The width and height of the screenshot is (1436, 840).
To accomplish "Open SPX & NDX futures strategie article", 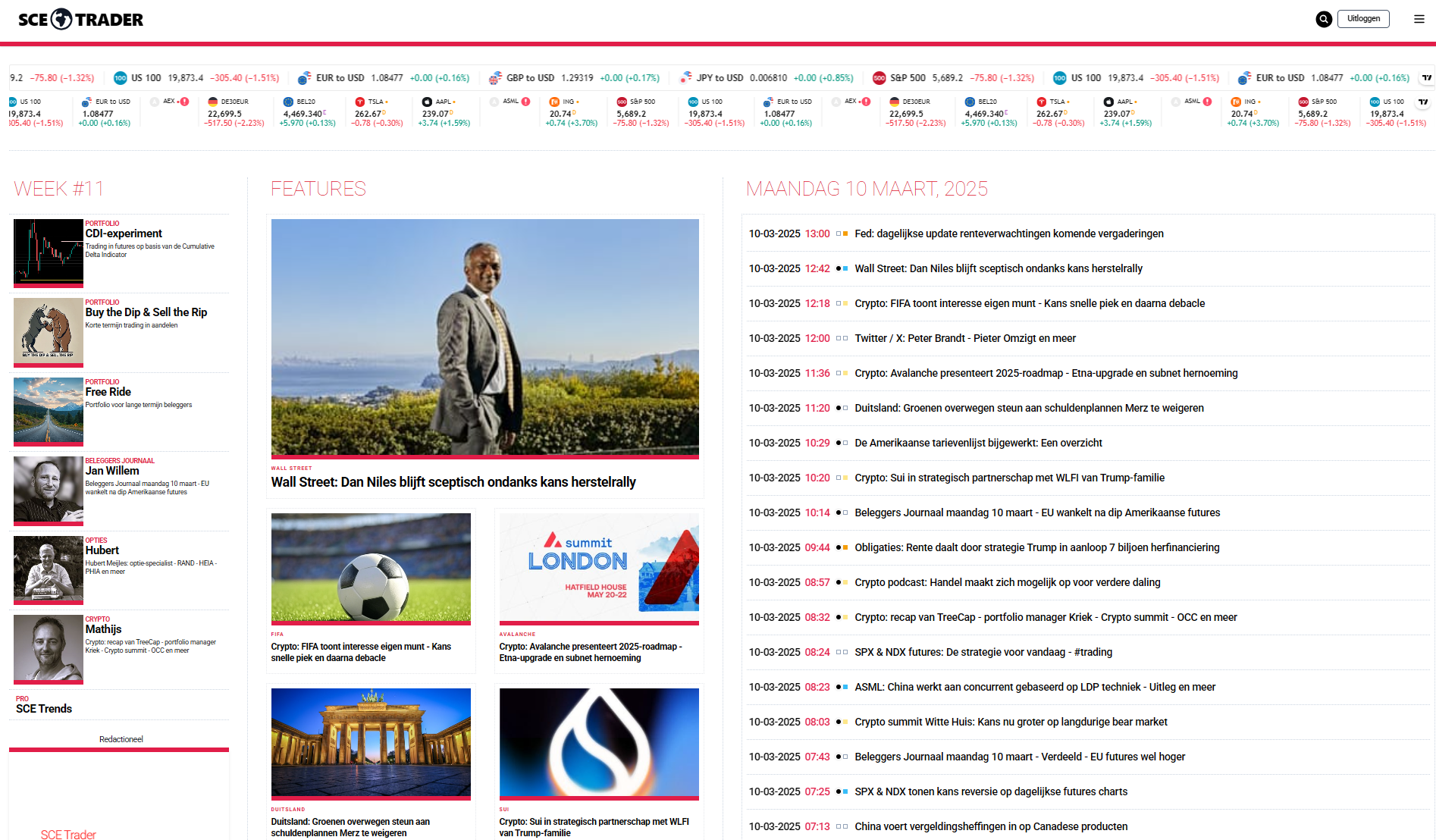I will coord(983,652).
